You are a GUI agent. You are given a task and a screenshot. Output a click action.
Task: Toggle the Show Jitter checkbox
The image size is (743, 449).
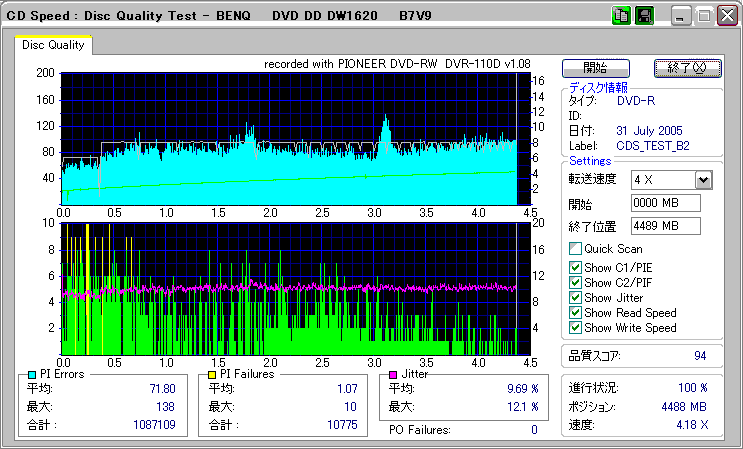tap(575, 298)
